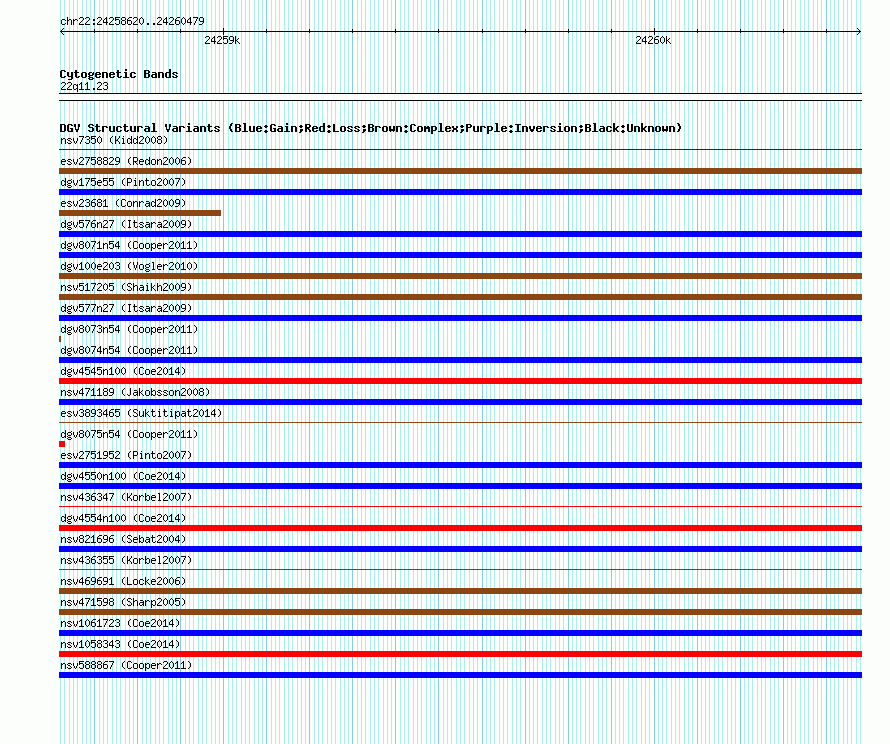
Task: Click the blue gain bar of nsv588867
Action: (x=460, y=675)
